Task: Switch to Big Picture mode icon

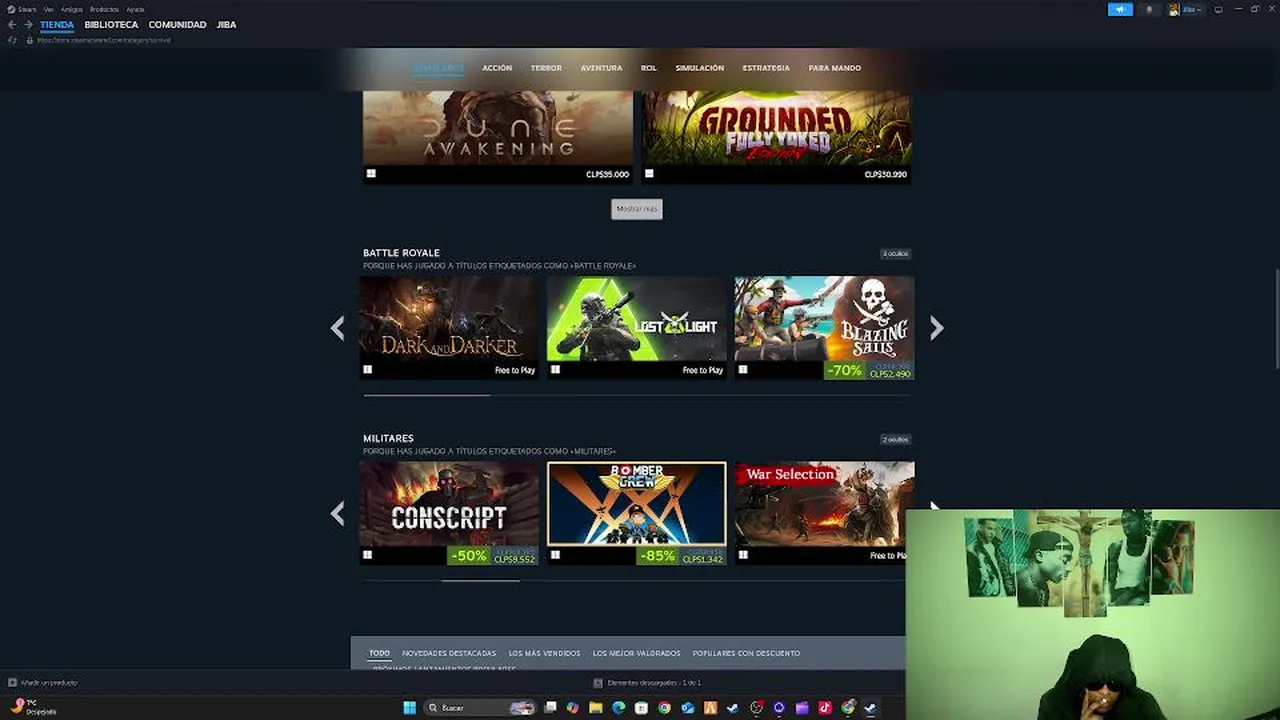Action: coord(1218,9)
